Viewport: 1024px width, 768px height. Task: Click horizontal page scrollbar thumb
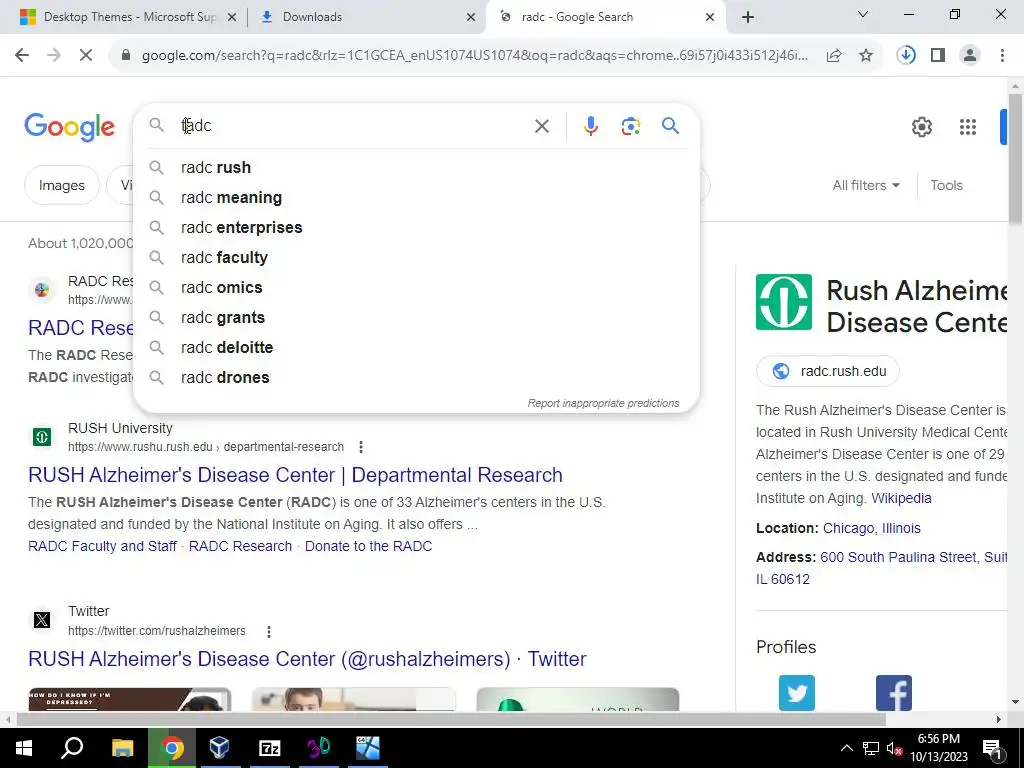pyautogui.click(x=451, y=720)
